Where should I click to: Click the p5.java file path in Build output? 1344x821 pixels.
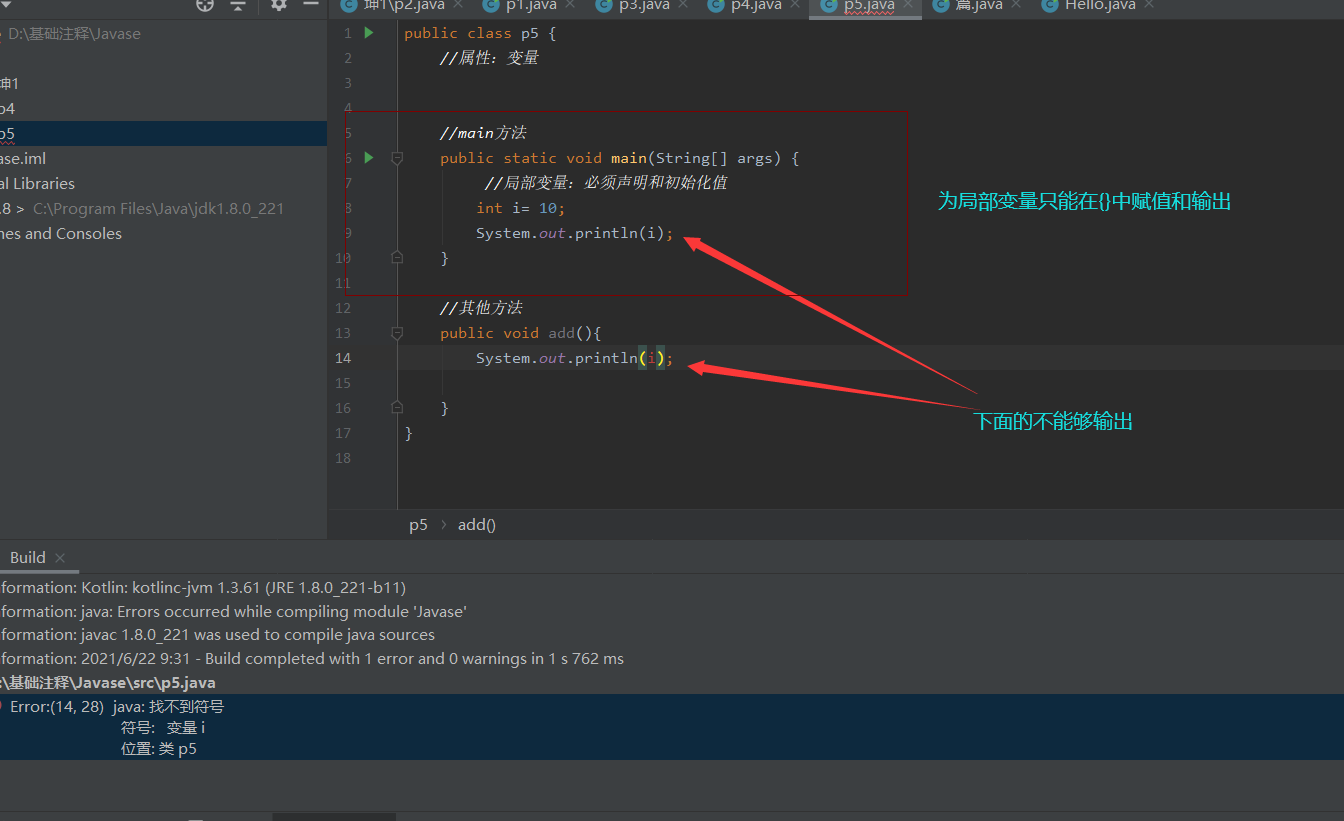(x=108, y=683)
